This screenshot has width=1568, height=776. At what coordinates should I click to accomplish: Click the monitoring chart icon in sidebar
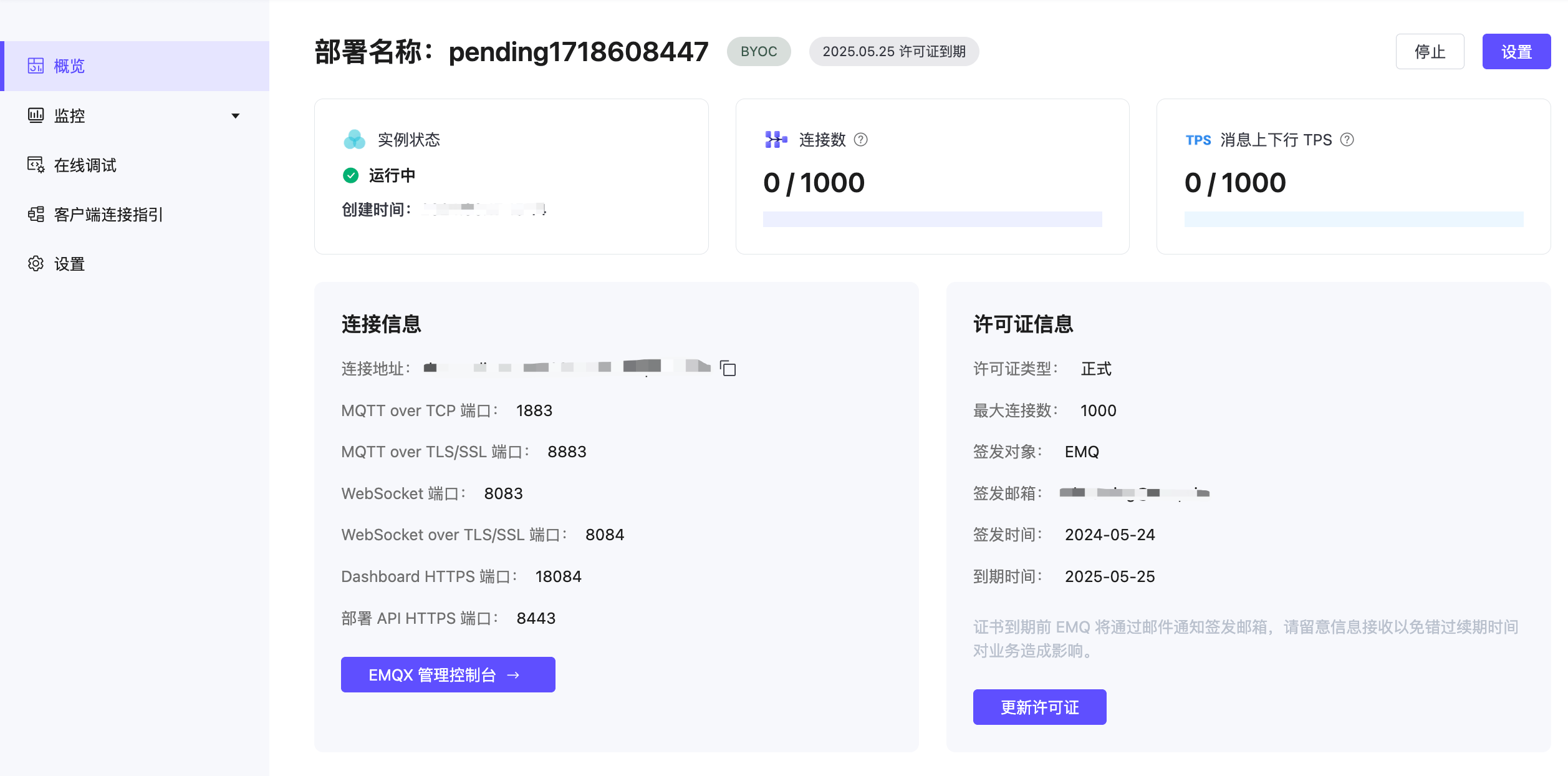point(36,115)
